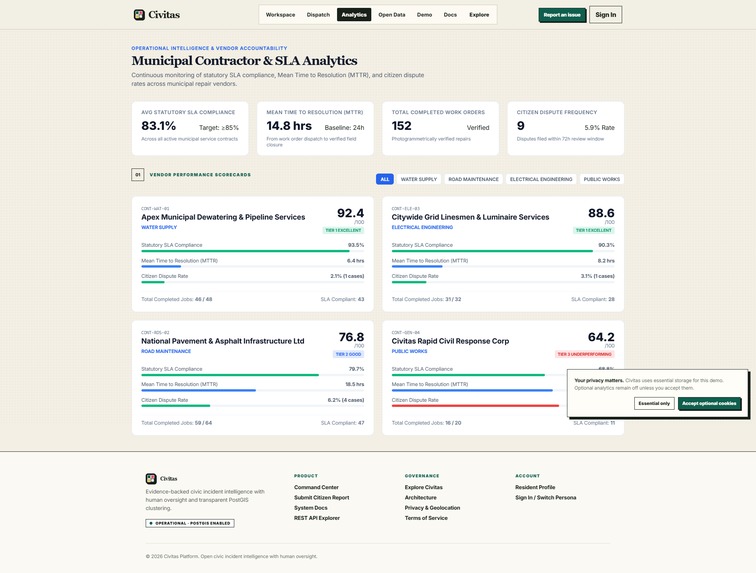Click Apex Statutory SLA Compliance progress bar
The width and height of the screenshot is (756, 573).
click(253, 251)
